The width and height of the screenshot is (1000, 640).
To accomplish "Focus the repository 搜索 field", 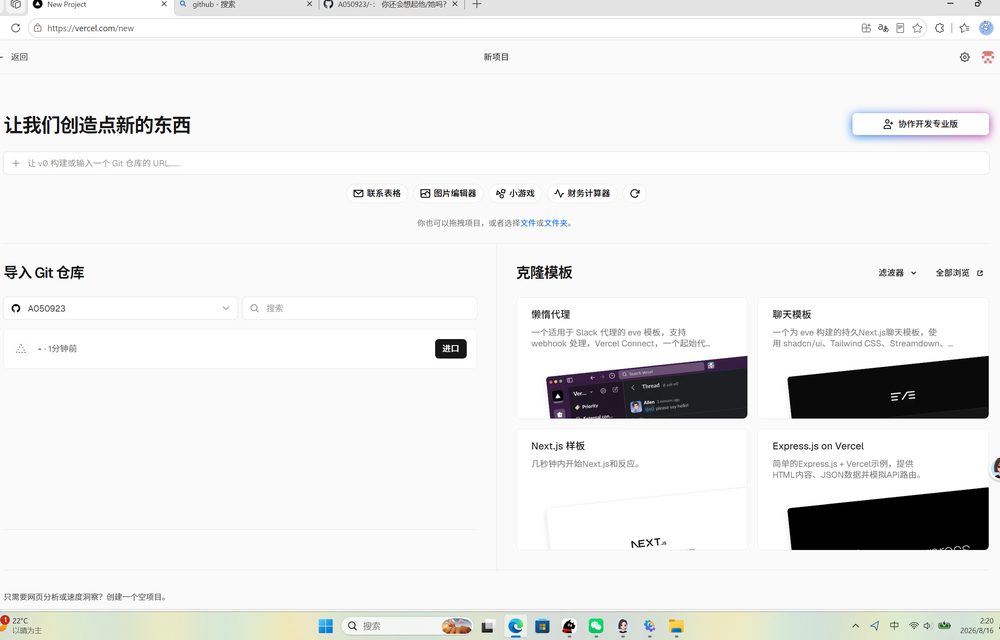I will [x=360, y=309].
